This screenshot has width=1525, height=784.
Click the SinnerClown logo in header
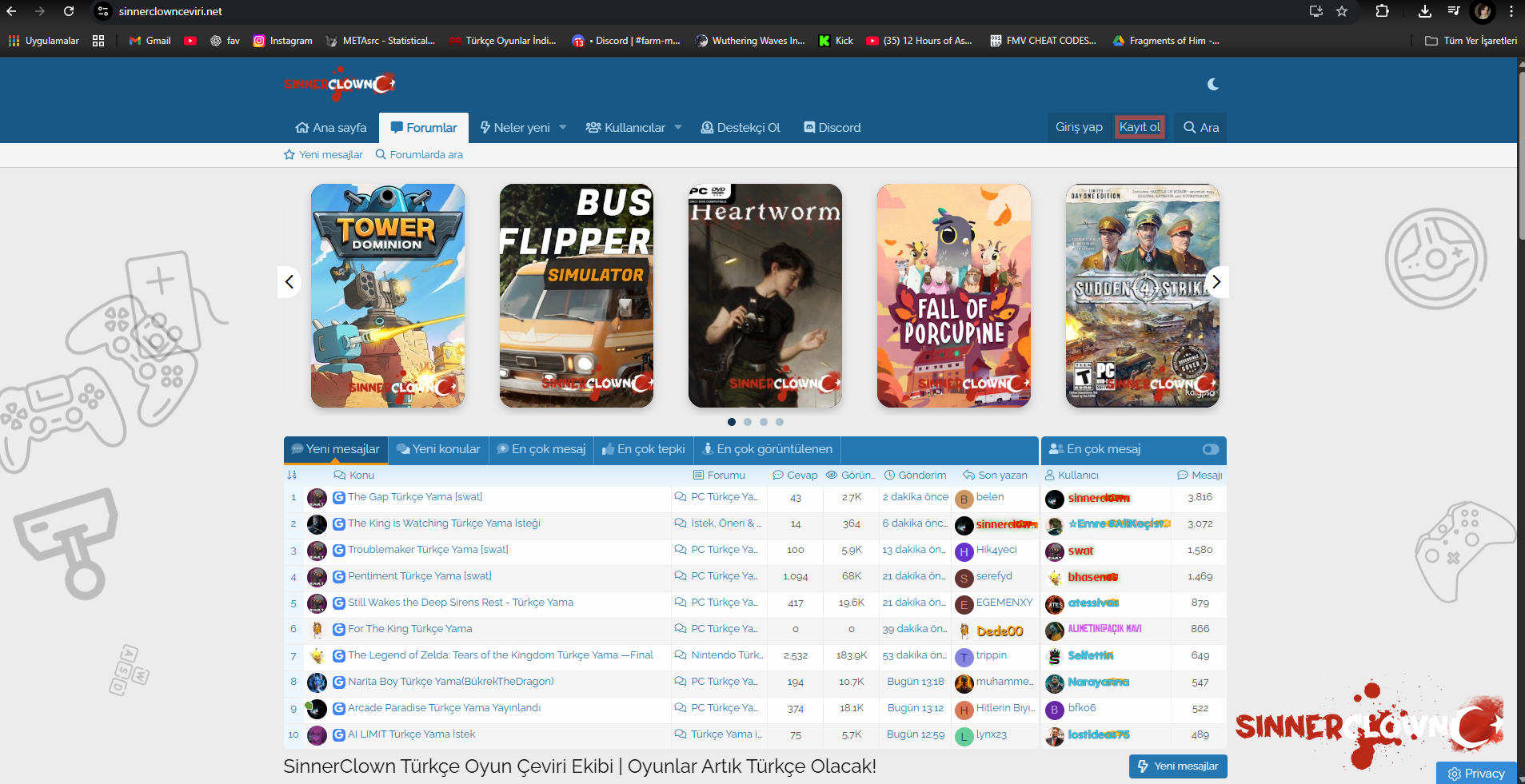pos(339,84)
